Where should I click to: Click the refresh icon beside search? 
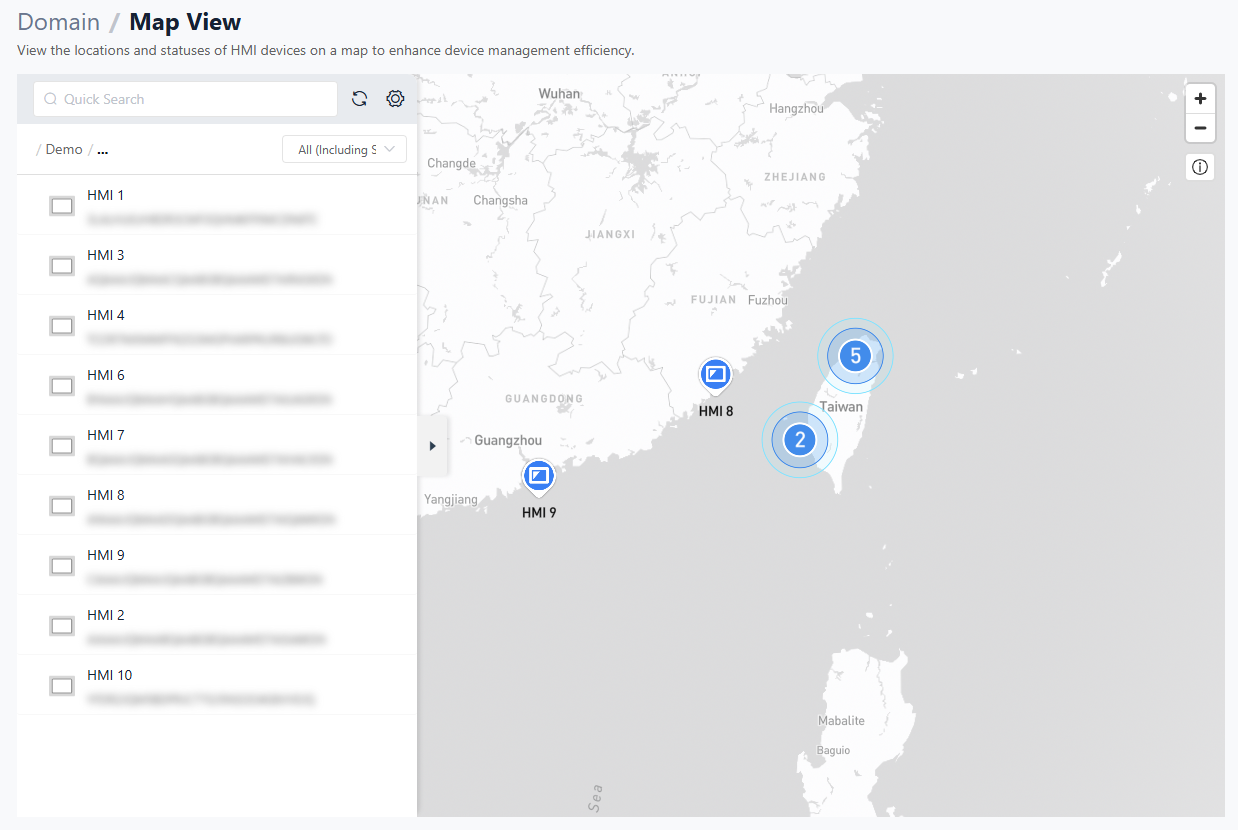pyautogui.click(x=360, y=99)
